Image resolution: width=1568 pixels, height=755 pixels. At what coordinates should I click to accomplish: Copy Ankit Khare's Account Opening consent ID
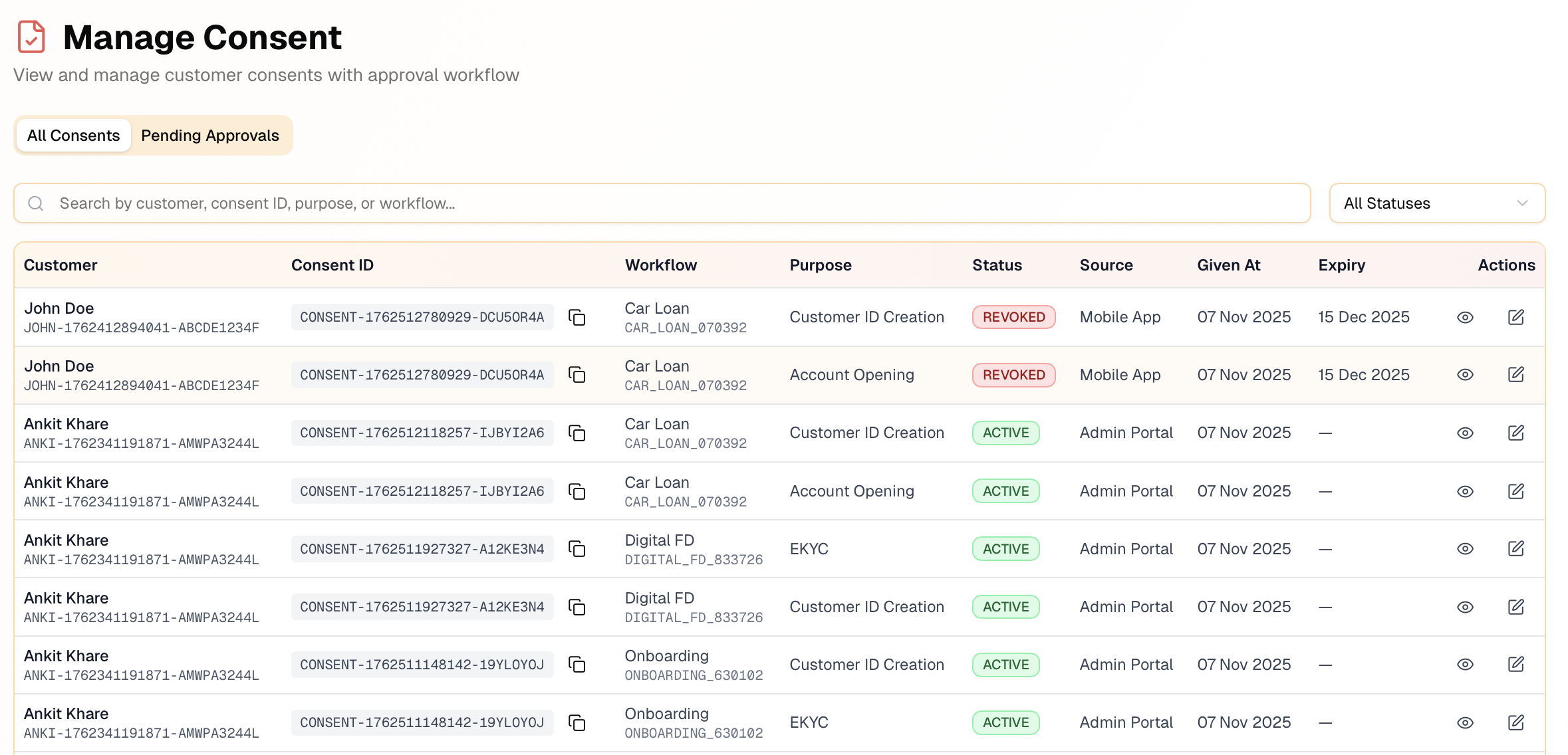pyautogui.click(x=577, y=491)
